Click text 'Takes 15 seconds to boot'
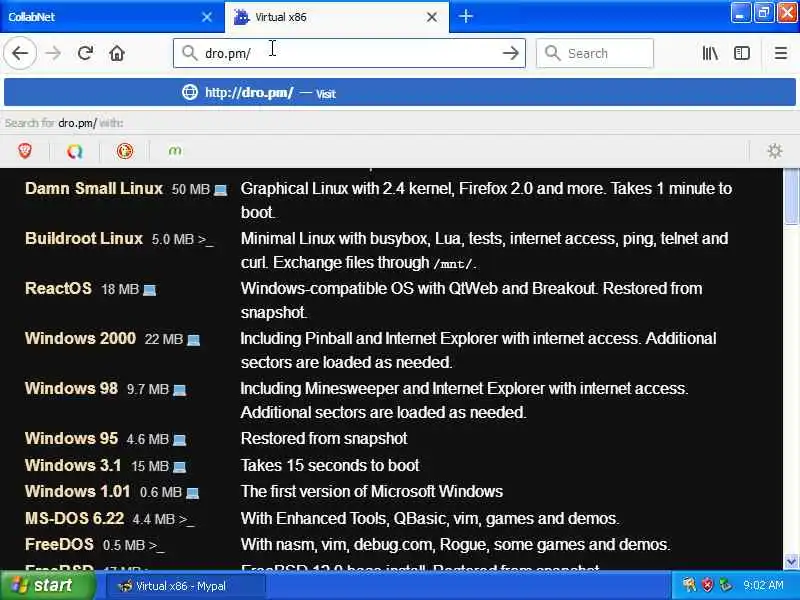The height and width of the screenshot is (600, 800). [330, 466]
